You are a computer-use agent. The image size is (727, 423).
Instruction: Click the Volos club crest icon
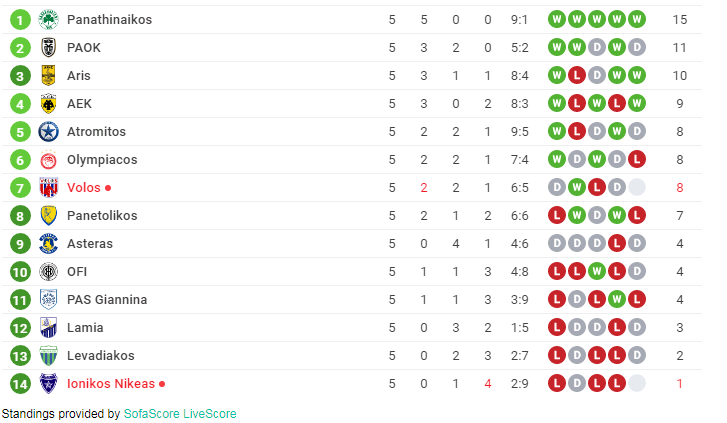click(x=48, y=187)
